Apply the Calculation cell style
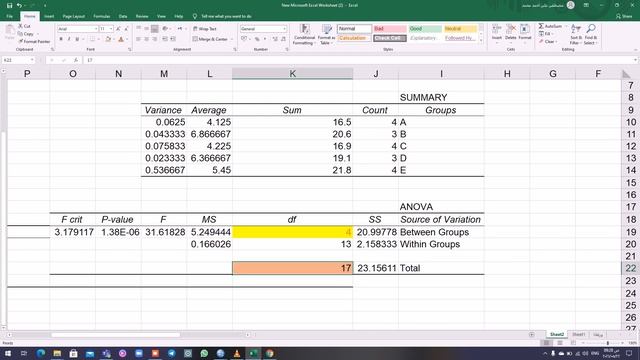The width and height of the screenshot is (640, 360). [354, 38]
